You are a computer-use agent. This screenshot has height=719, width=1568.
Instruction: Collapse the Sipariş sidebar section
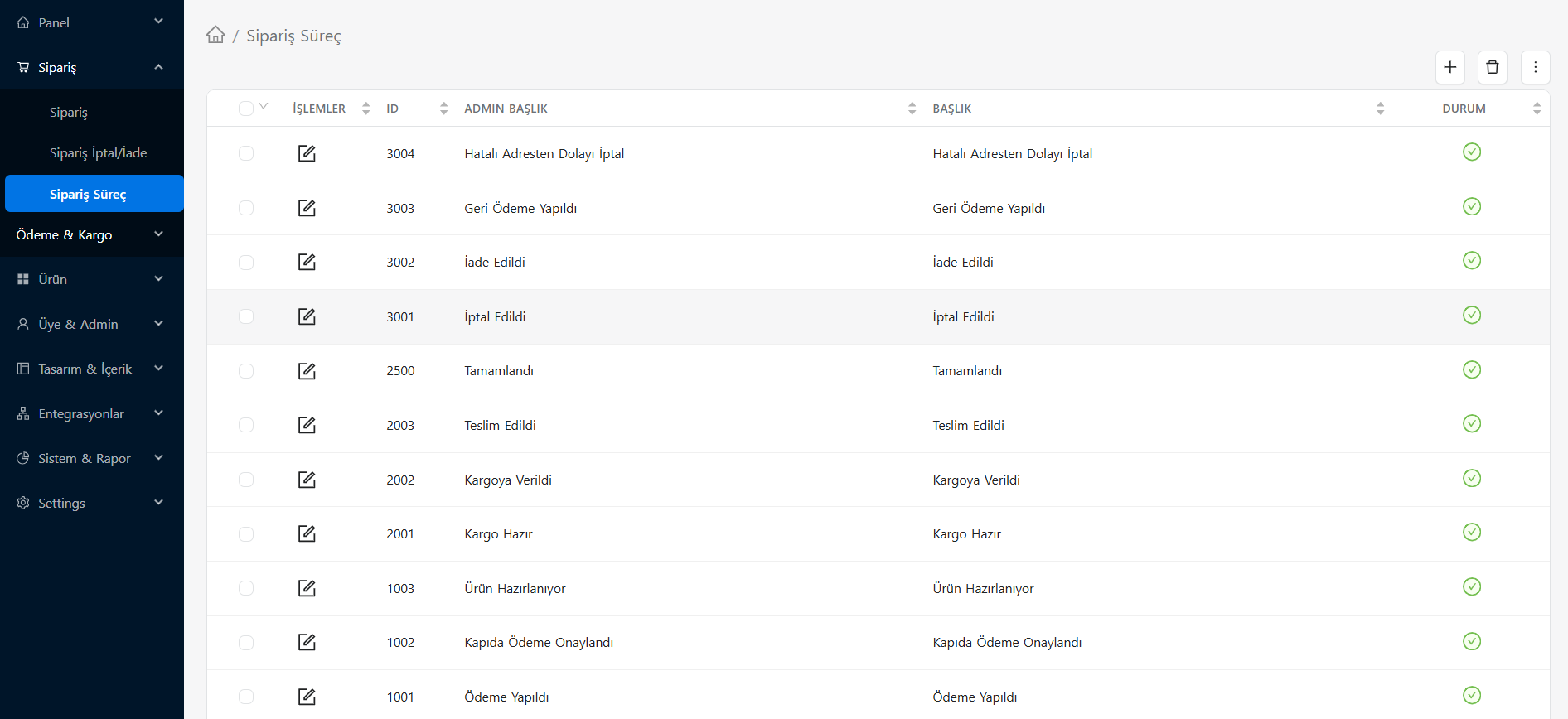(91, 67)
